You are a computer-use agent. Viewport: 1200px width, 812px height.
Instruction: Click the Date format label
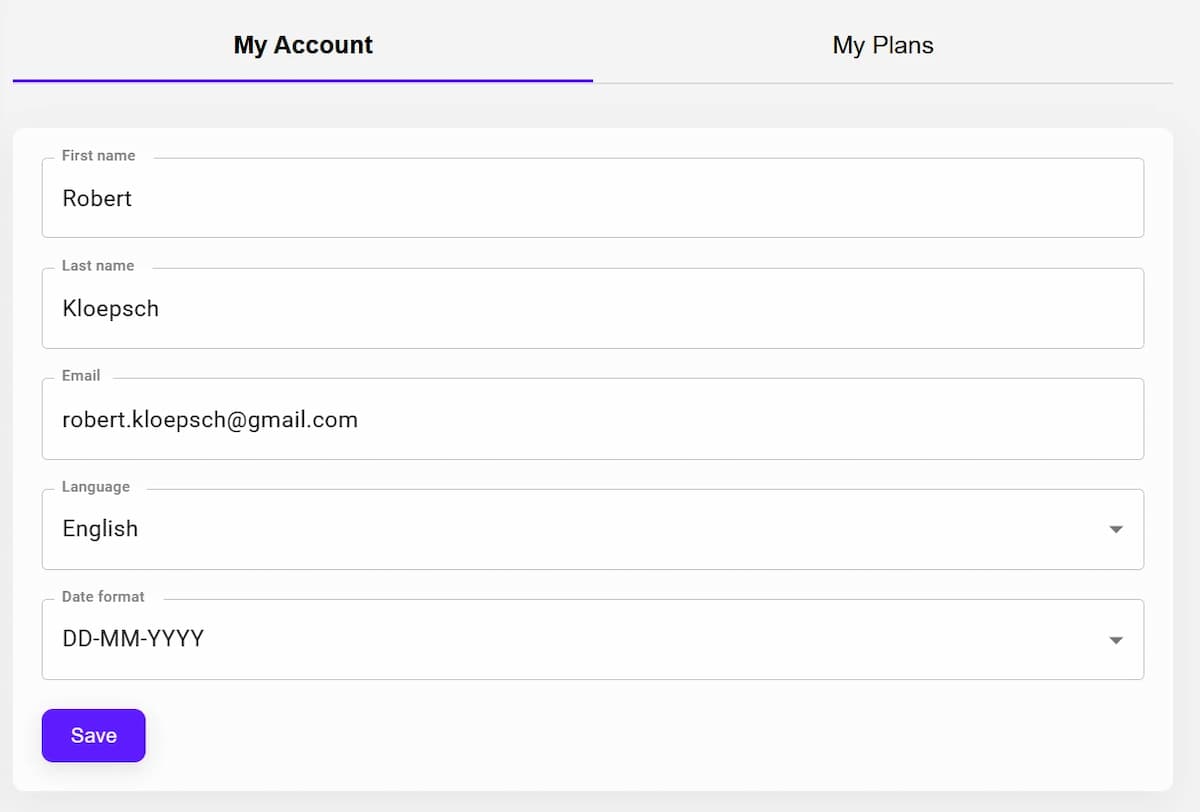[x=103, y=596]
